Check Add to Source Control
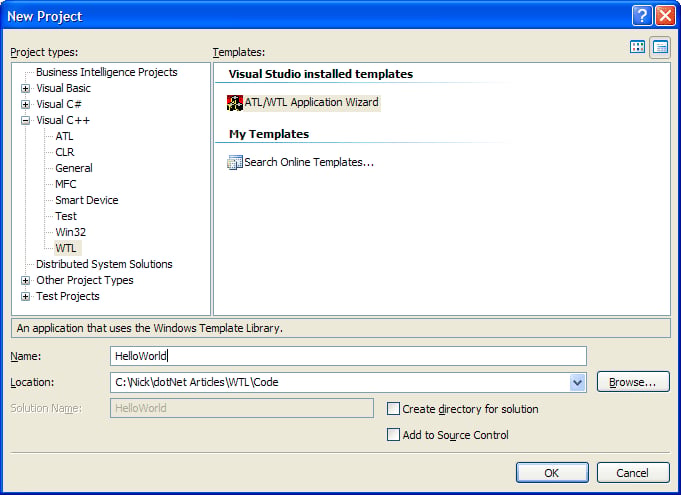 tap(393, 435)
